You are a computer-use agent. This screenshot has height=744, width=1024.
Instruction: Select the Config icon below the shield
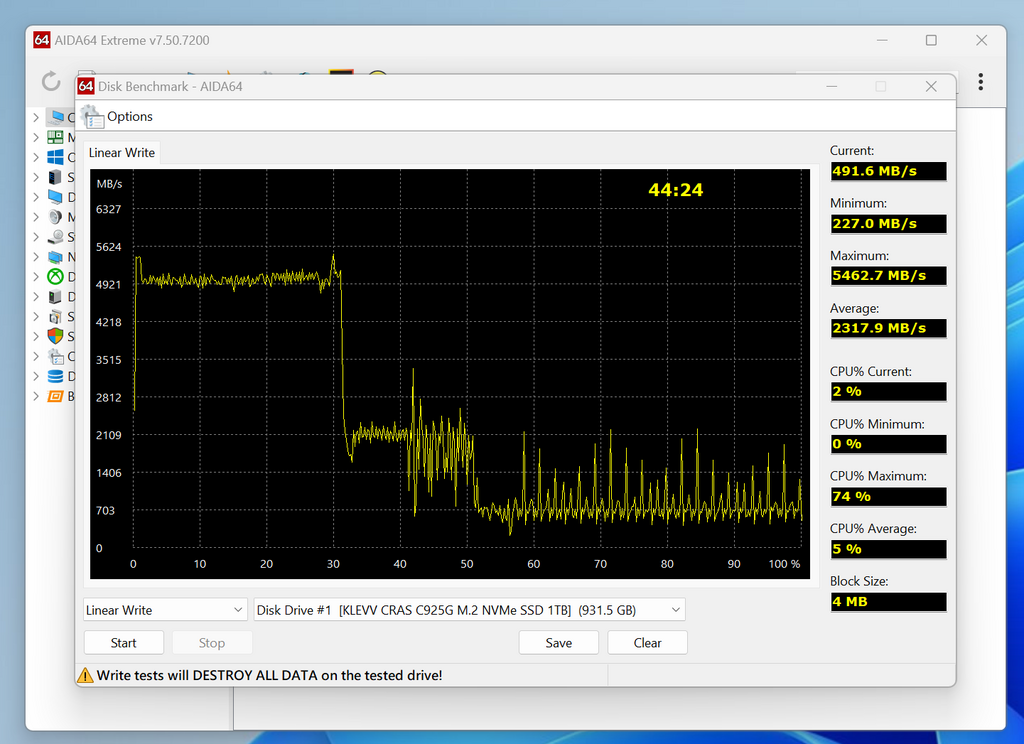[56, 357]
